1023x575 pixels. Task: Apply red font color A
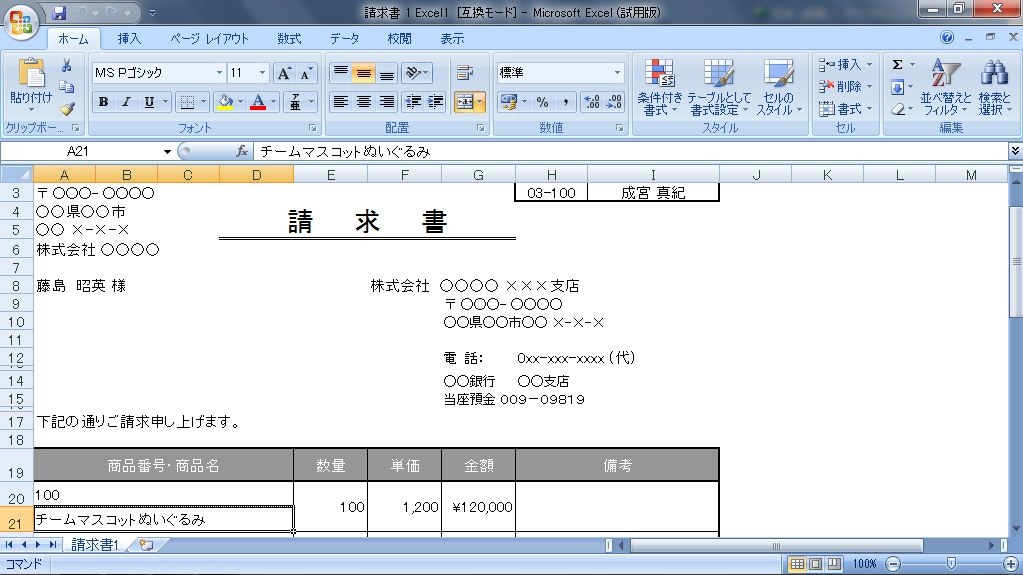coord(258,102)
